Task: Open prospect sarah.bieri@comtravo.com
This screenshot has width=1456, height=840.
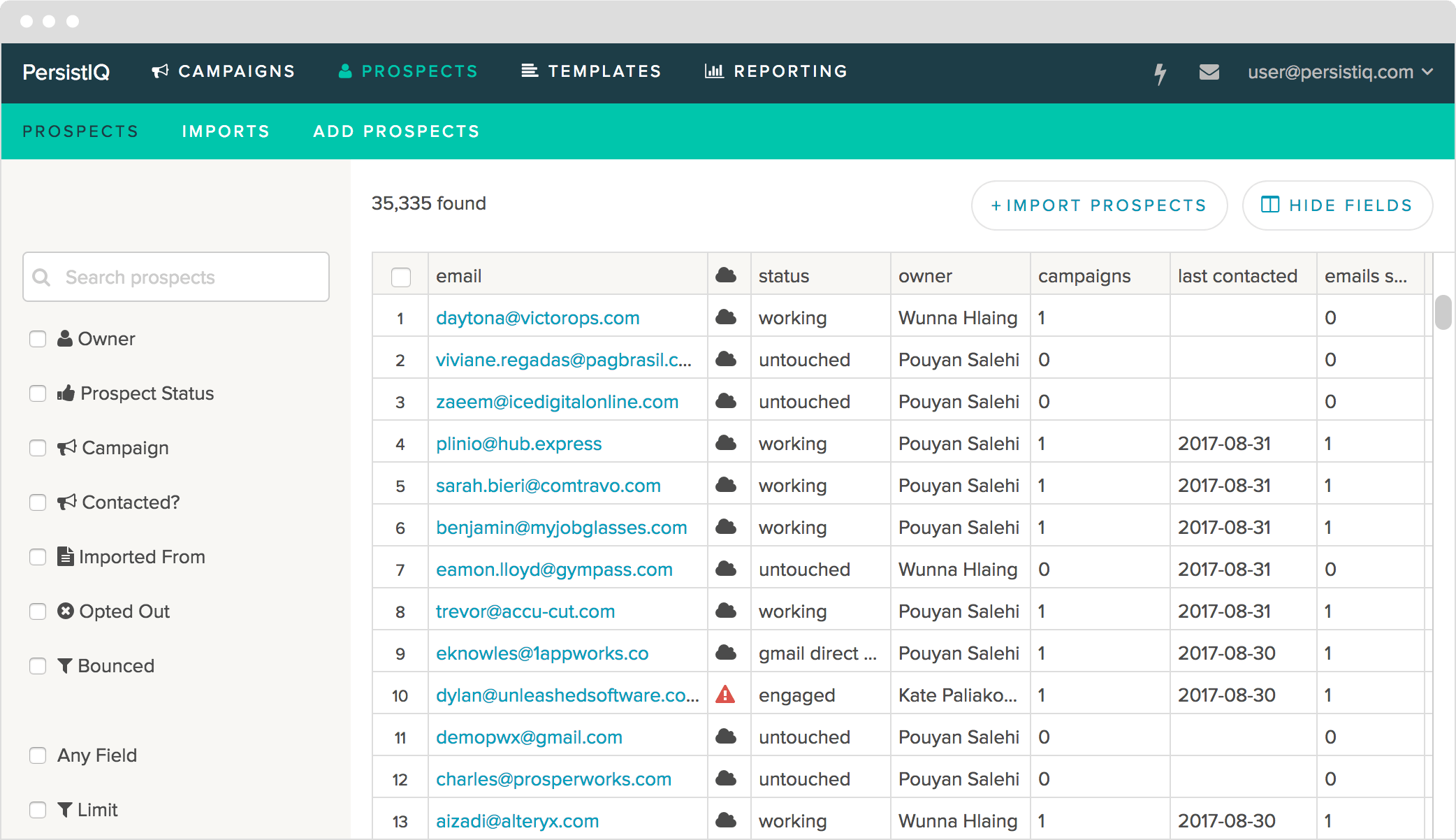Action: tap(548, 486)
